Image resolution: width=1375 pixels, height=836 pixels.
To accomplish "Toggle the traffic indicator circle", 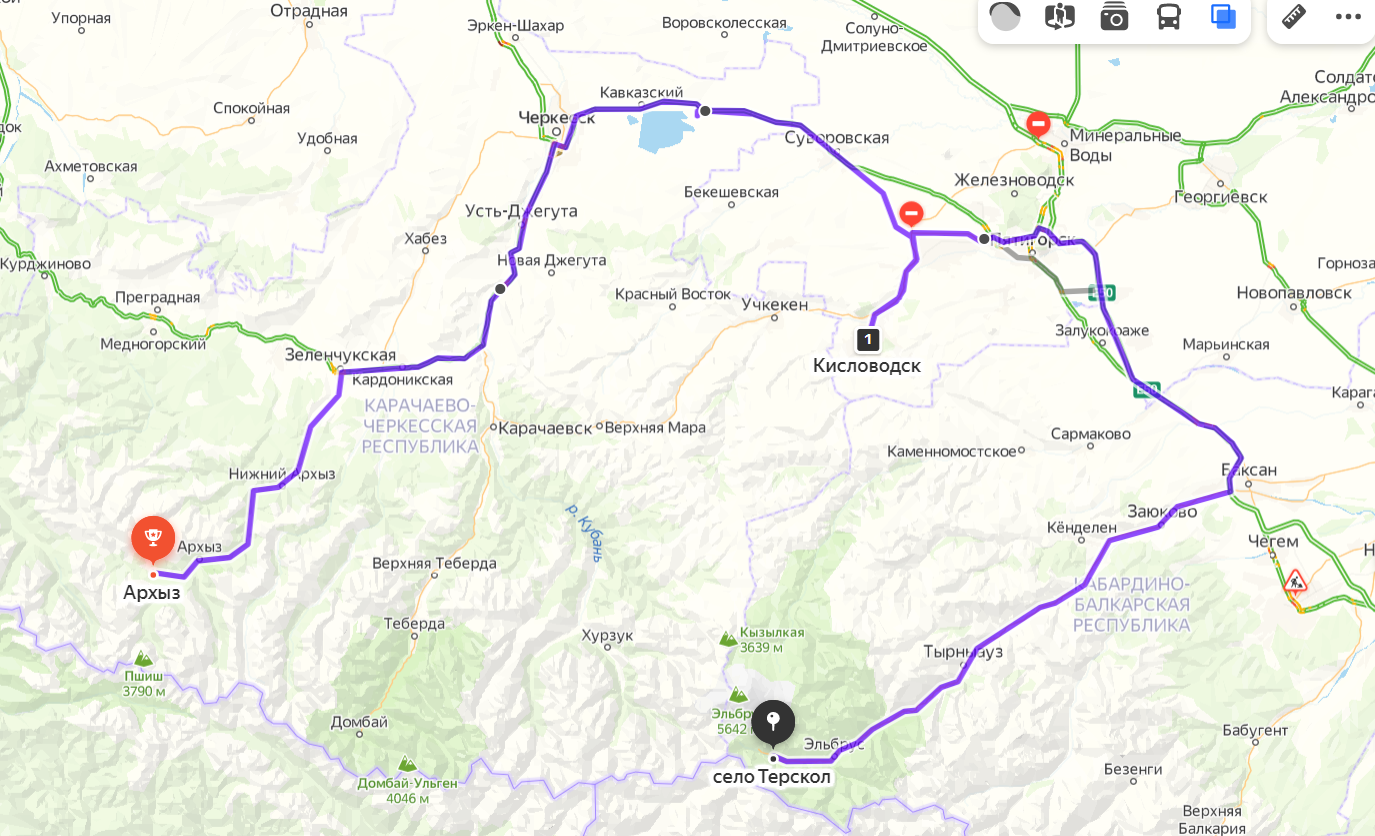I will [1005, 17].
